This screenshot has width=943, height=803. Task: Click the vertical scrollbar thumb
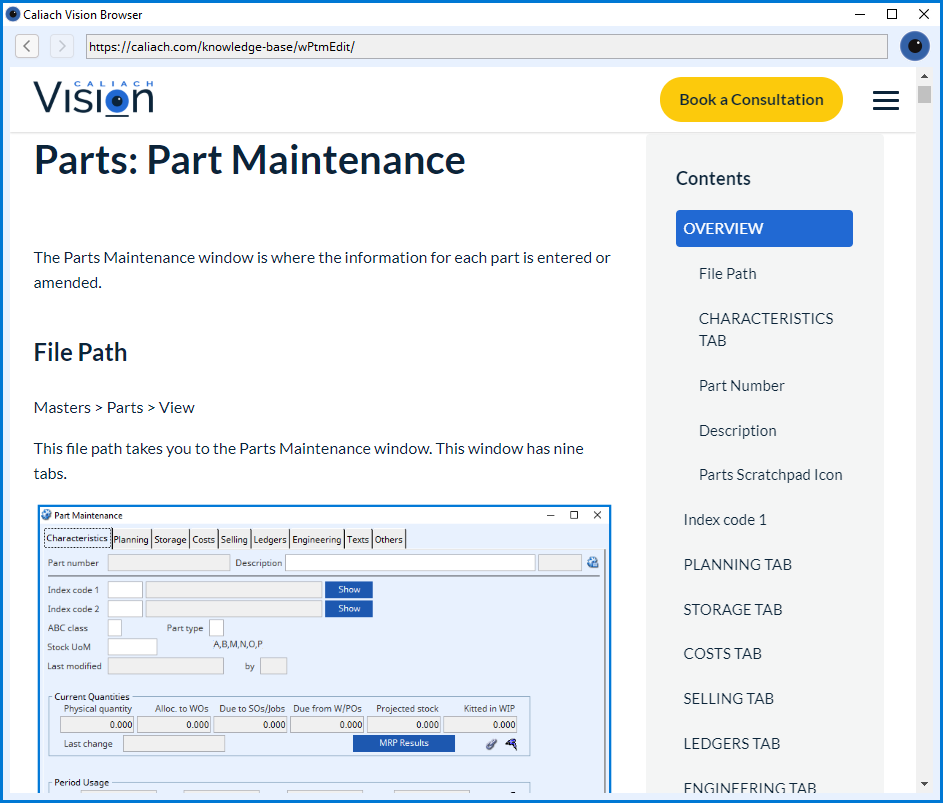(924, 94)
